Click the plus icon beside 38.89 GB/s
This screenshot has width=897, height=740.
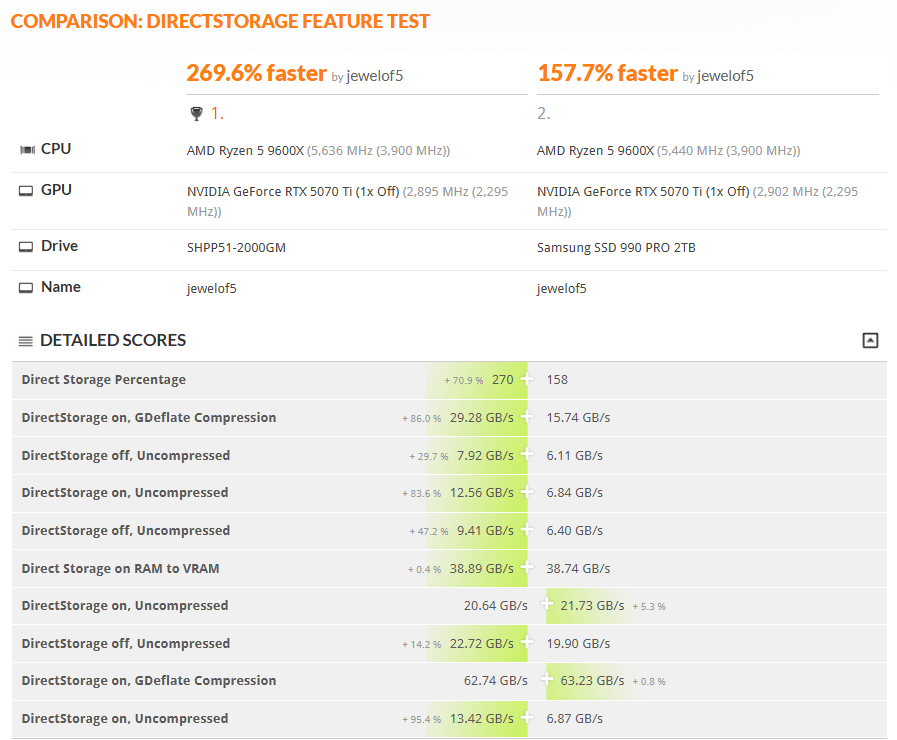527,567
